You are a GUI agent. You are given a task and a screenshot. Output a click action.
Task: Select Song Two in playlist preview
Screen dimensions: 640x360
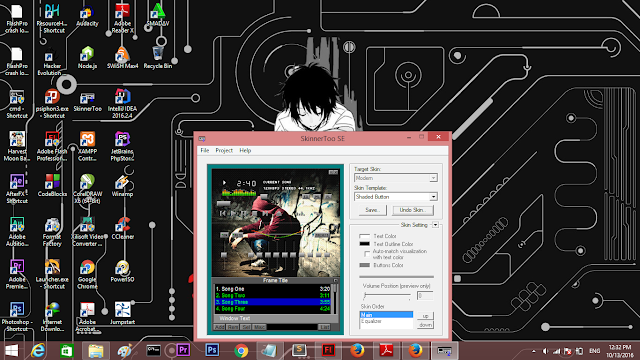pyautogui.click(x=273, y=295)
